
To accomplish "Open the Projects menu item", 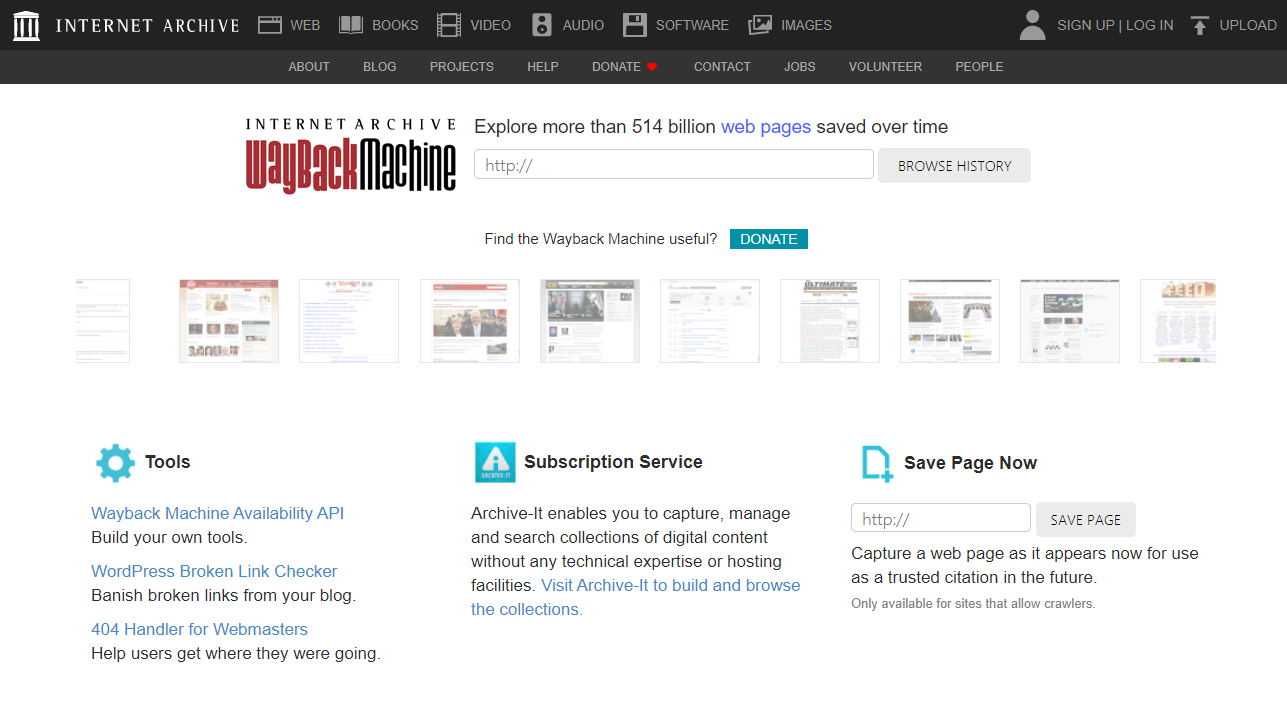I will [462, 67].
